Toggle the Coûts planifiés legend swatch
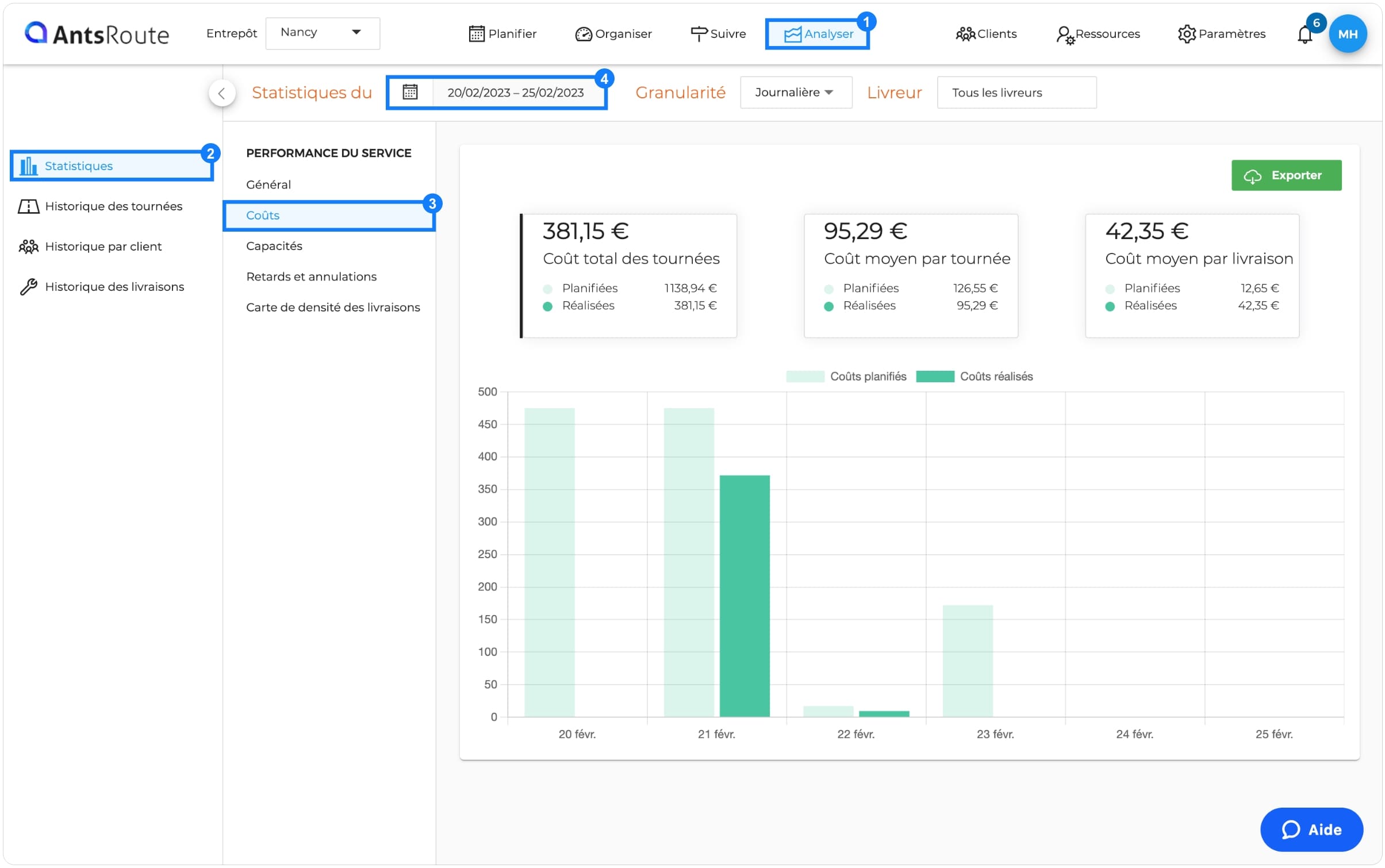The width and height of the screenshot is (1385, 868). click(804, 377)
